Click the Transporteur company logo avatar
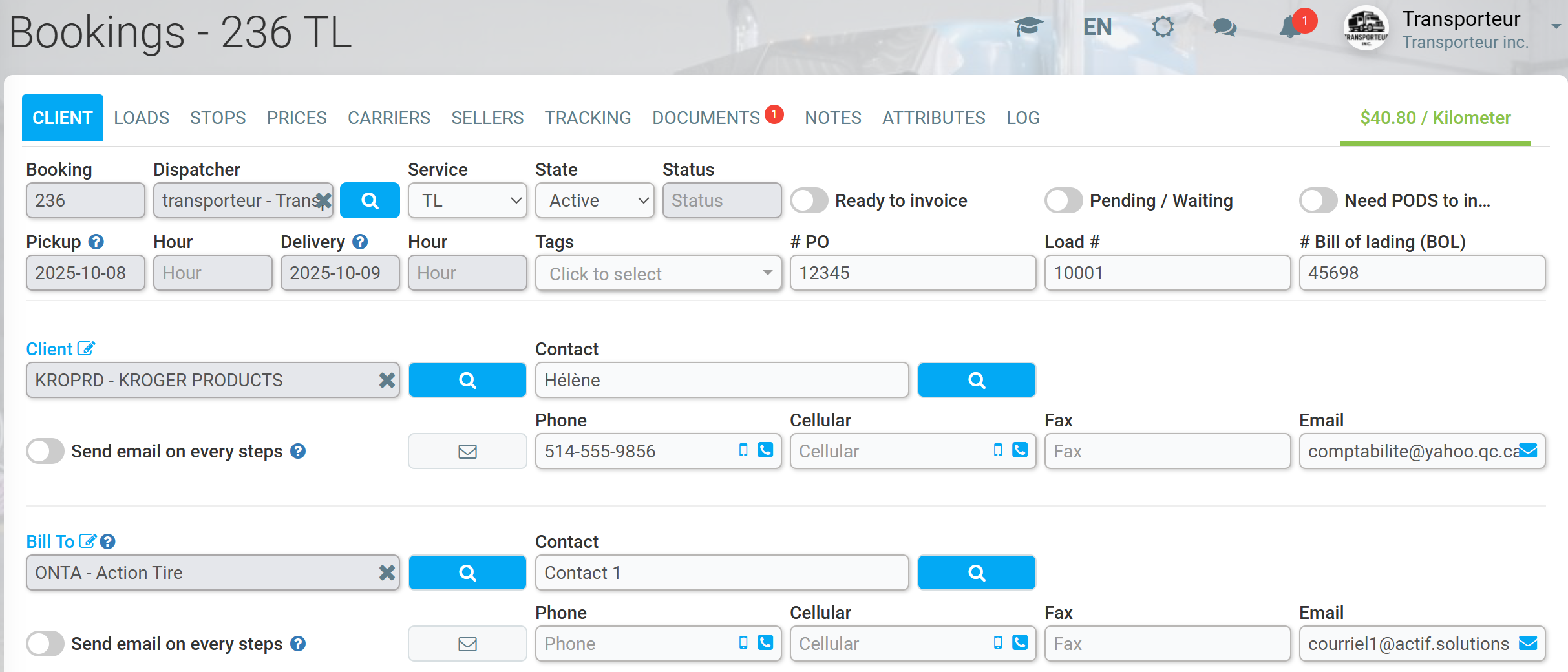 click(1366, 28)
